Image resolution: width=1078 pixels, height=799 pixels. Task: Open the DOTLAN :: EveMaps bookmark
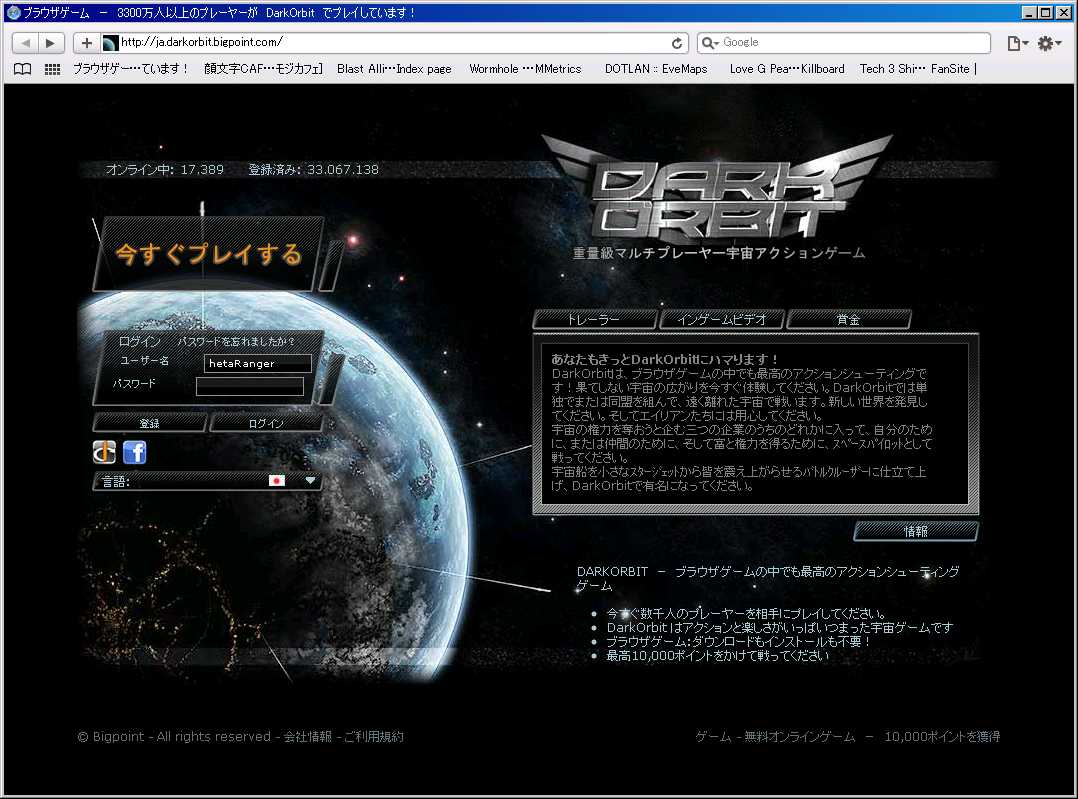(656, 69)
